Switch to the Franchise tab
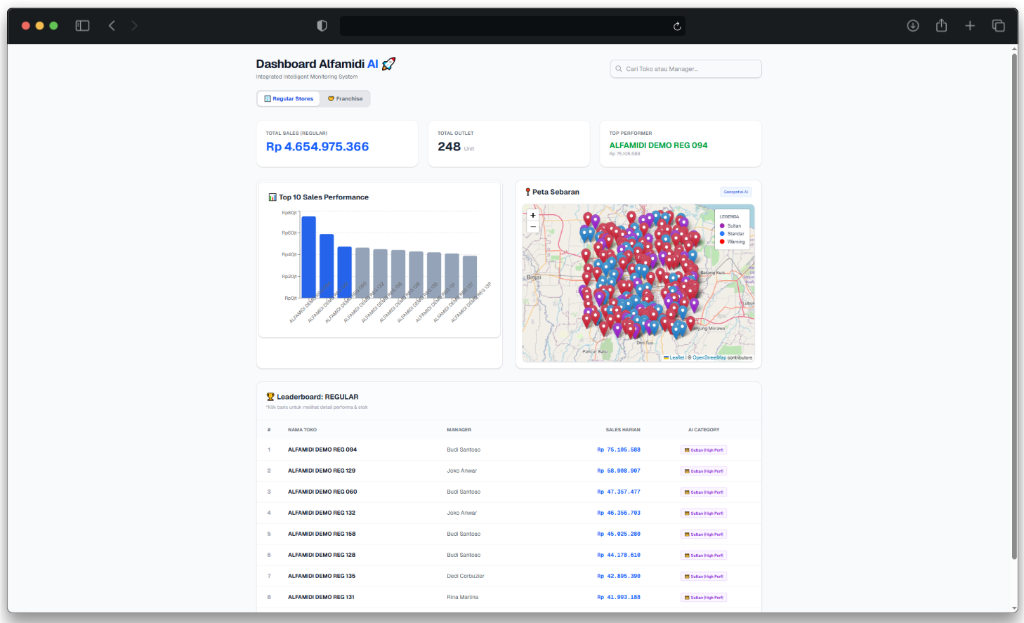The height and width of the screenshot is (623, 1024). click(345, 99)
